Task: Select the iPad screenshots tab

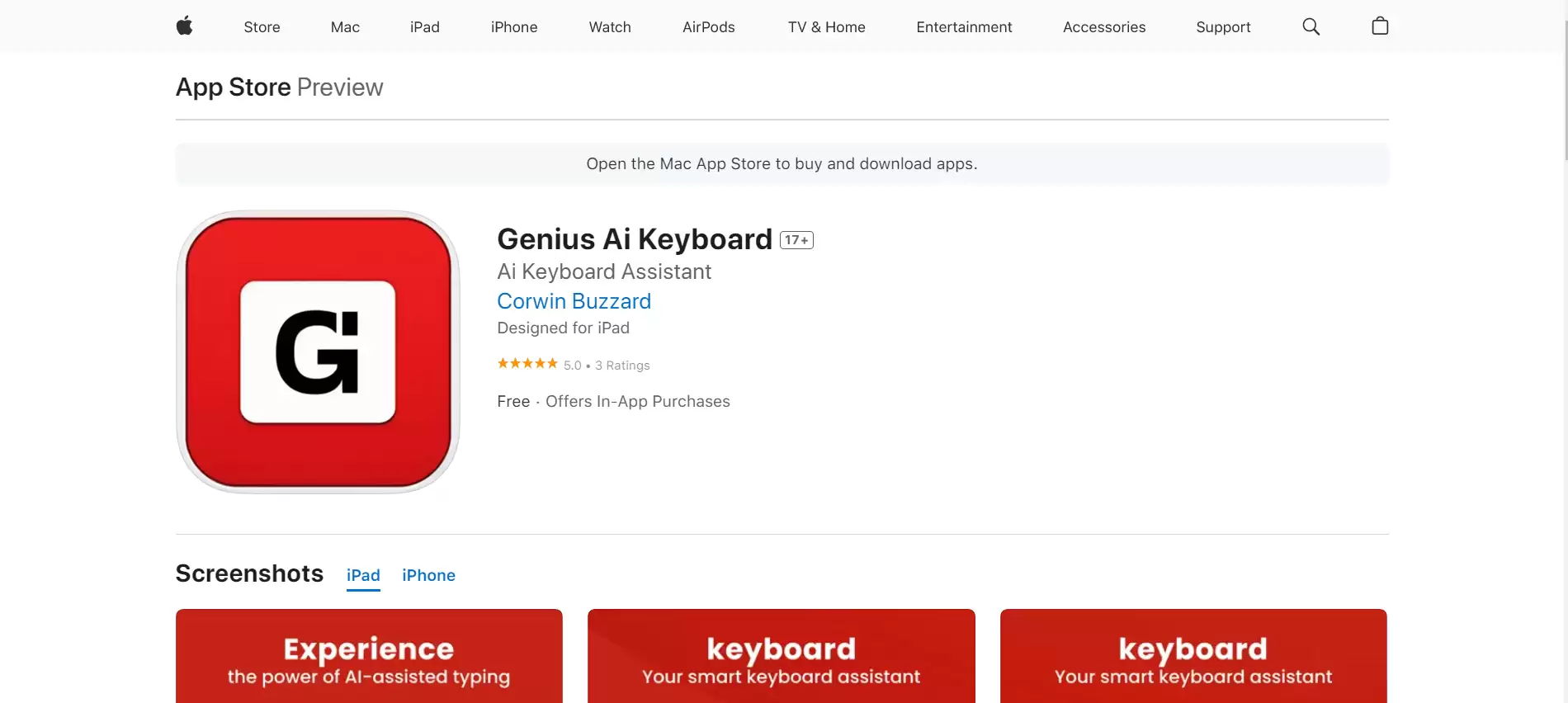Action: point(363,575)
